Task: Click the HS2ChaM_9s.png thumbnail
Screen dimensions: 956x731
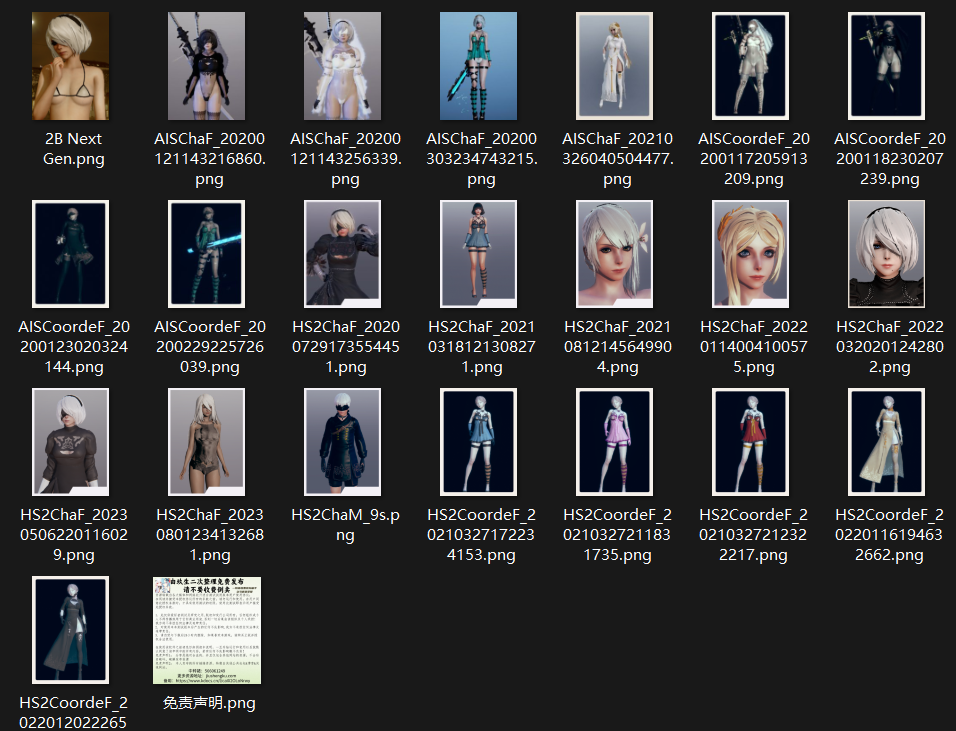Action: click(343, 442)
